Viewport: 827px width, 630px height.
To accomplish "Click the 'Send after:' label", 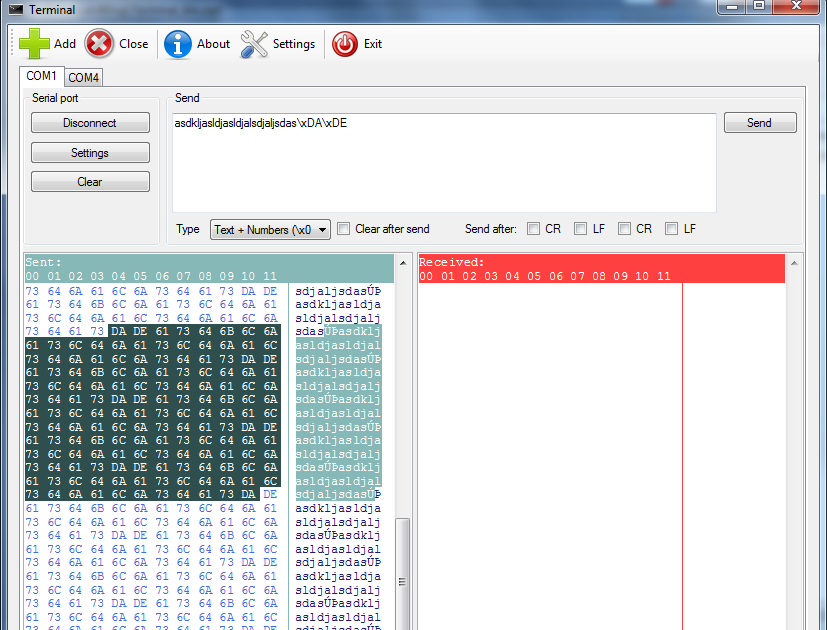I will point(491,229).
